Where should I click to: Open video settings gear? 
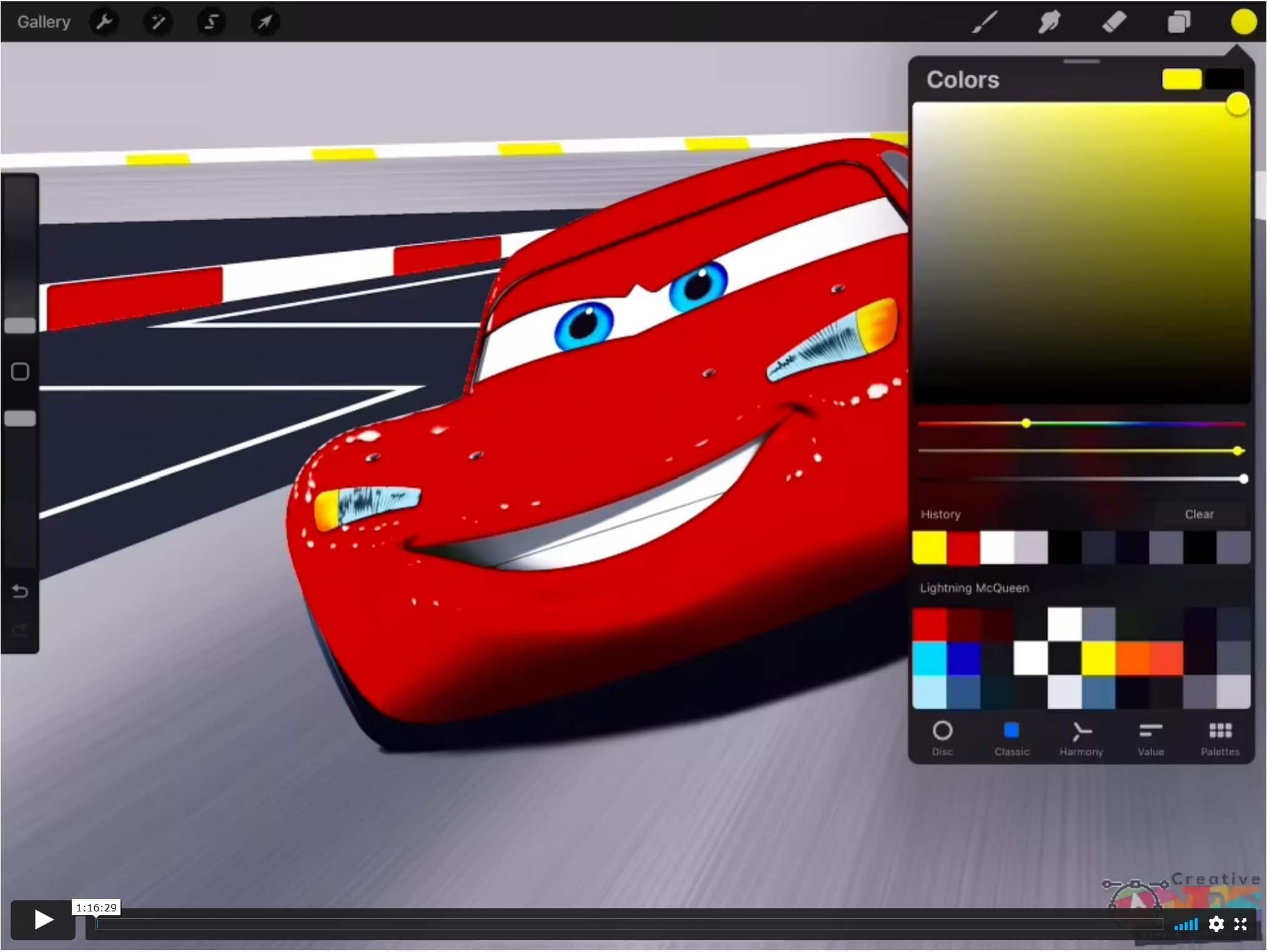pos(1216,924)
